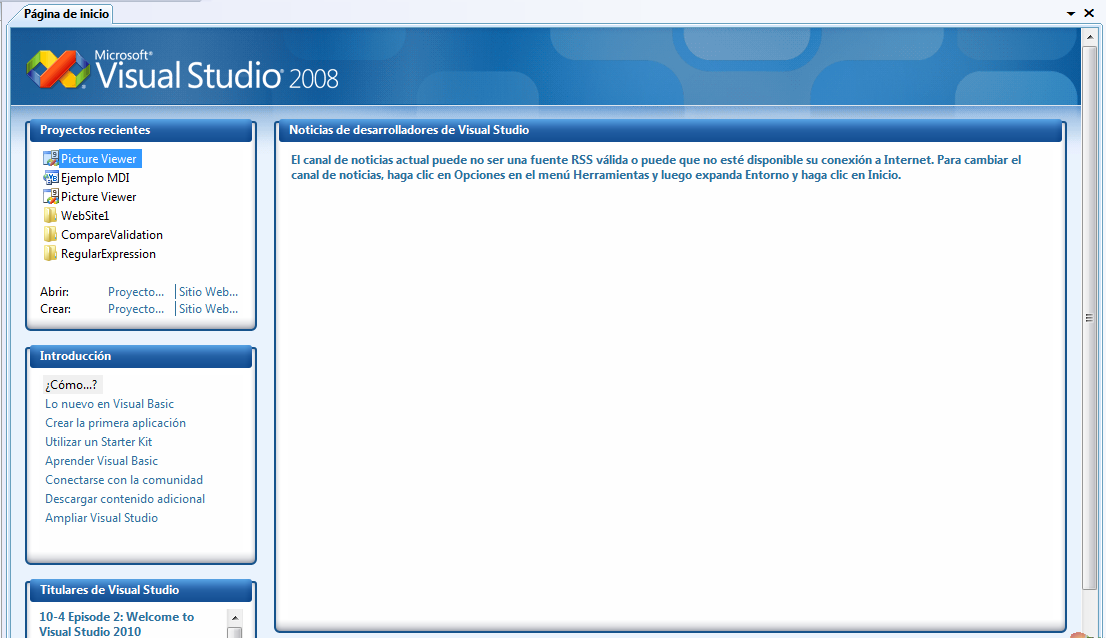Click Proyecto... next to Abrir
Image resolution: width=1106 pixels, height=638 pixels.
pos(136,291)
